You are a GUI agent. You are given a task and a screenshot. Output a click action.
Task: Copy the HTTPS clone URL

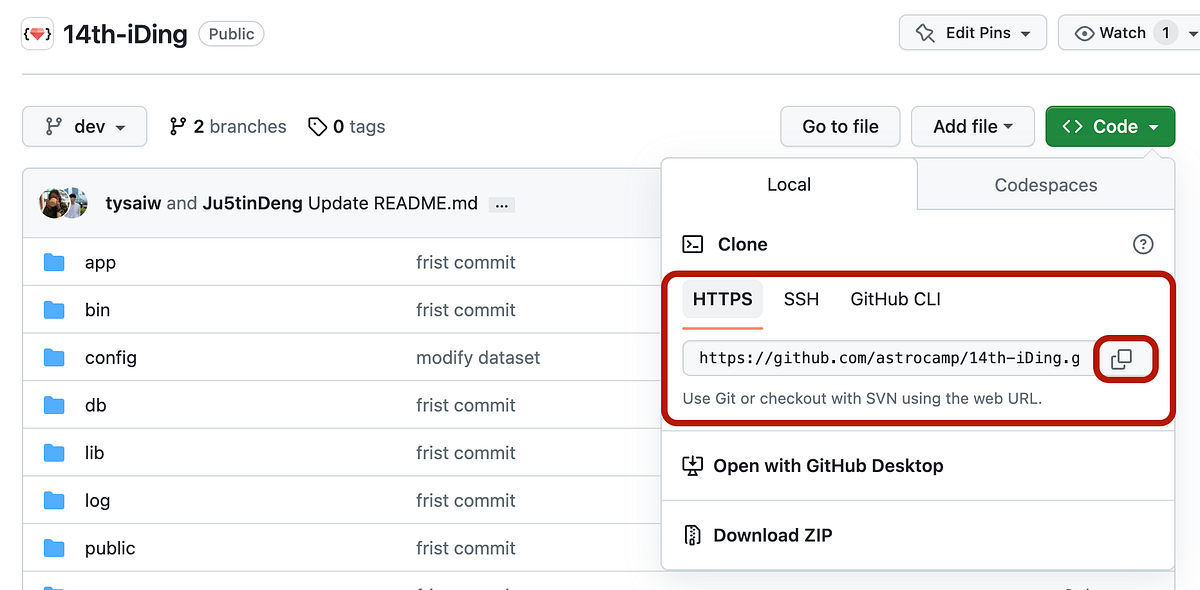[1124, 358]
